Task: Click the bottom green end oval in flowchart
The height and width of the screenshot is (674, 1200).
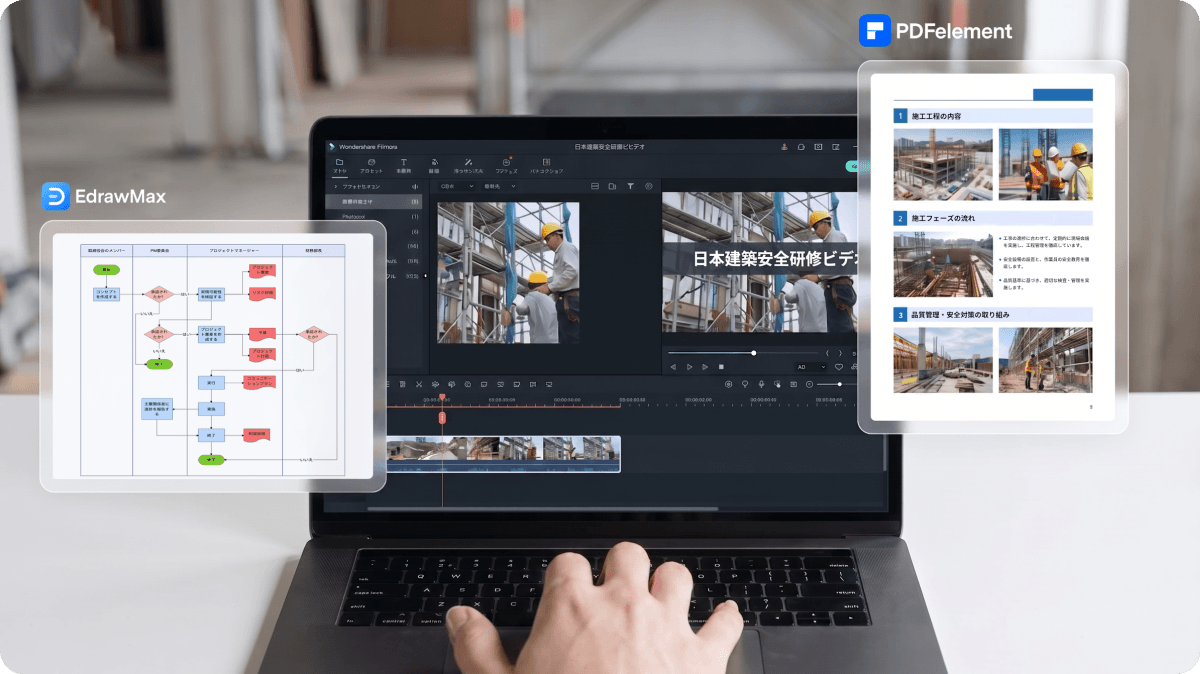Action: pyautogui.click(x=211, y=460)
